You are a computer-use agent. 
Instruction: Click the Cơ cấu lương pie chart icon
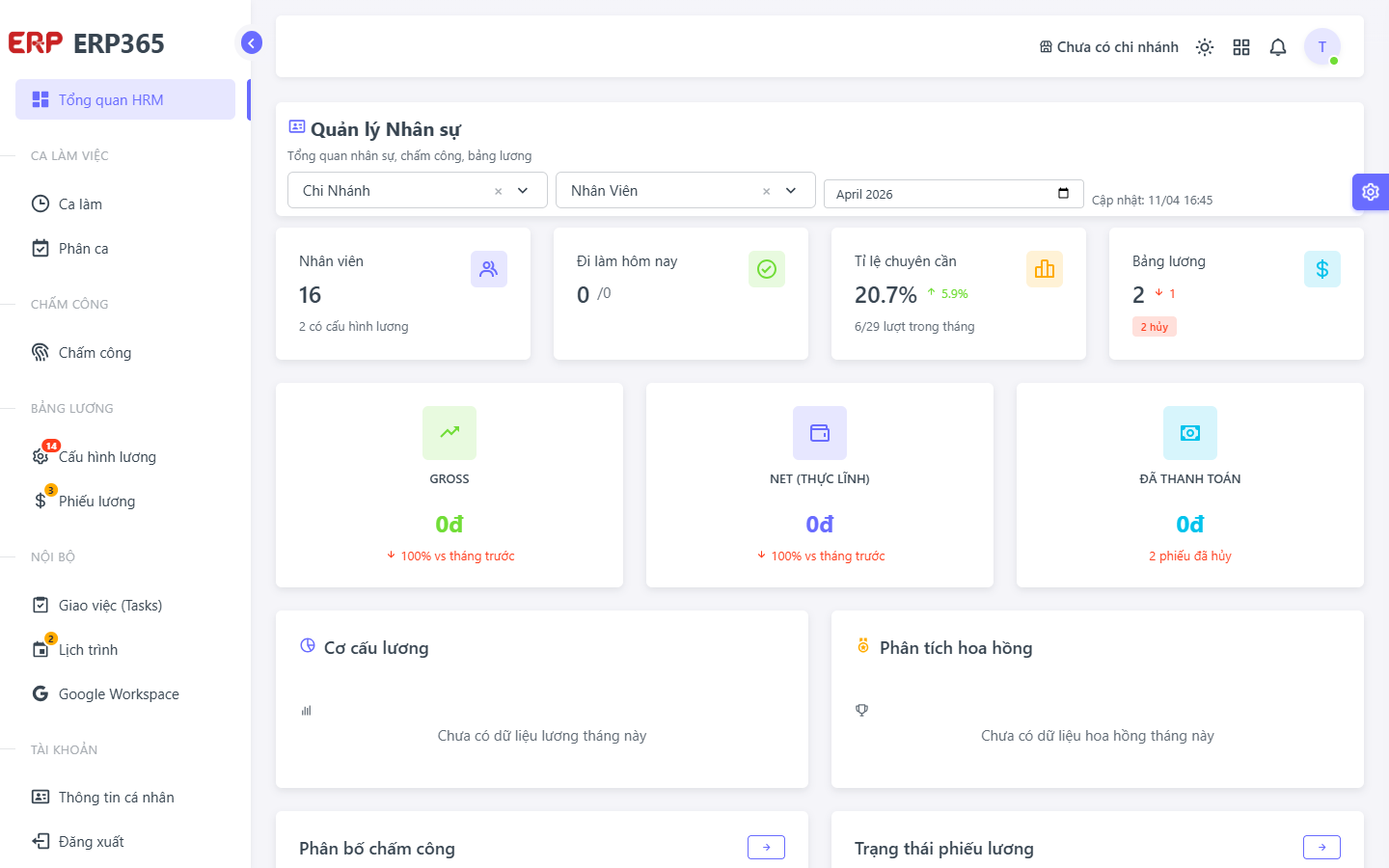(x=308, y=645)
